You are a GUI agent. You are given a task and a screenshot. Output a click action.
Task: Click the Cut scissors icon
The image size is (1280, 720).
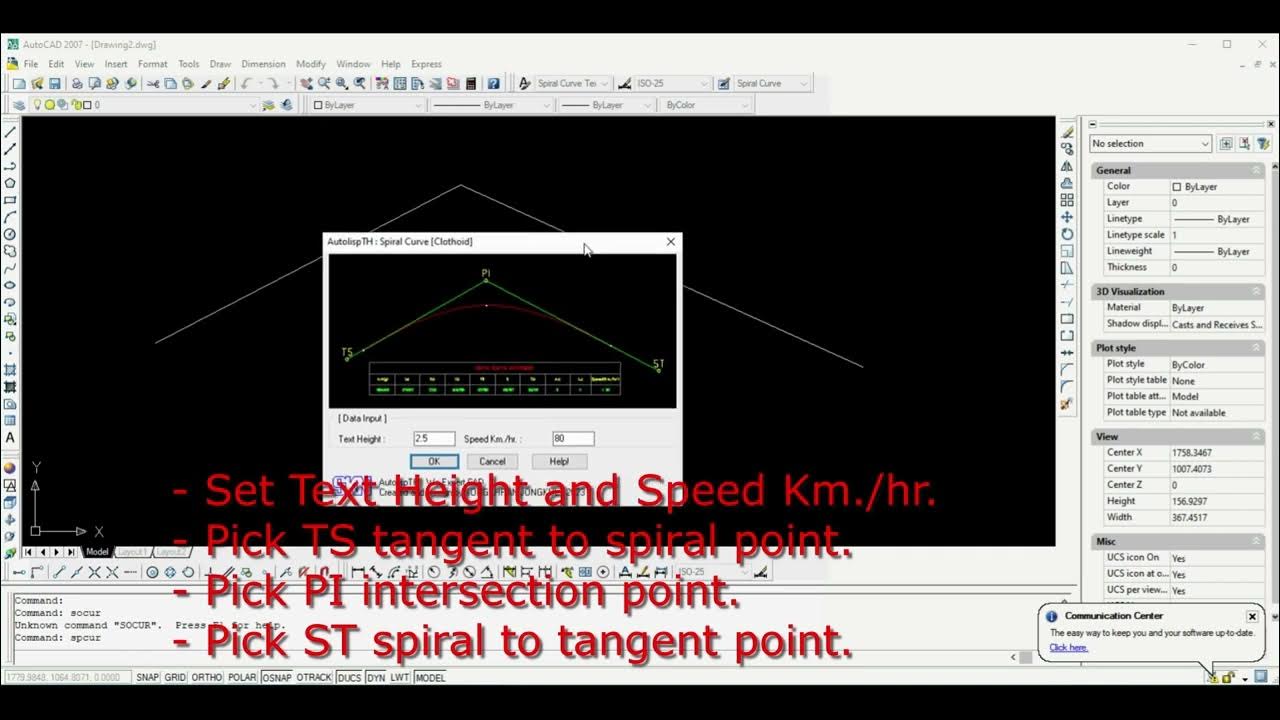click(x=152, y=84)
